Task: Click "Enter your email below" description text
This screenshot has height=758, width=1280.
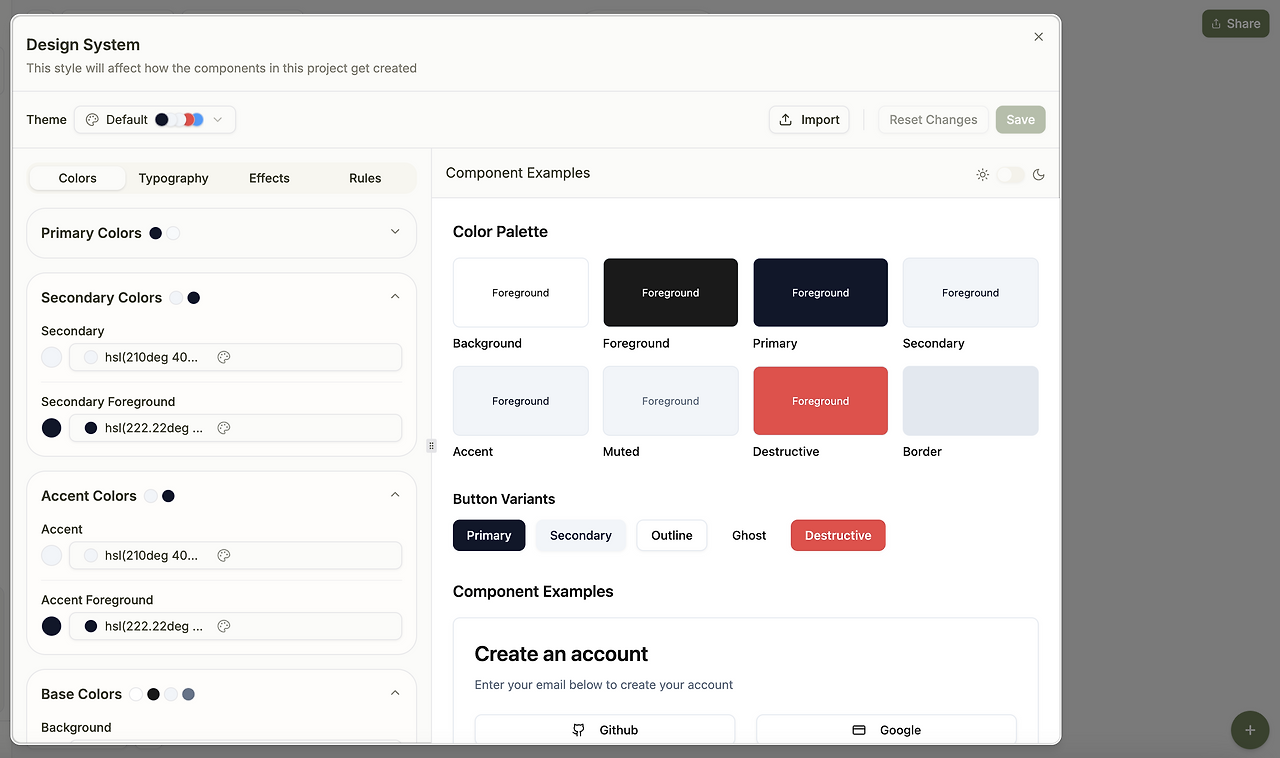Action: 604,685
